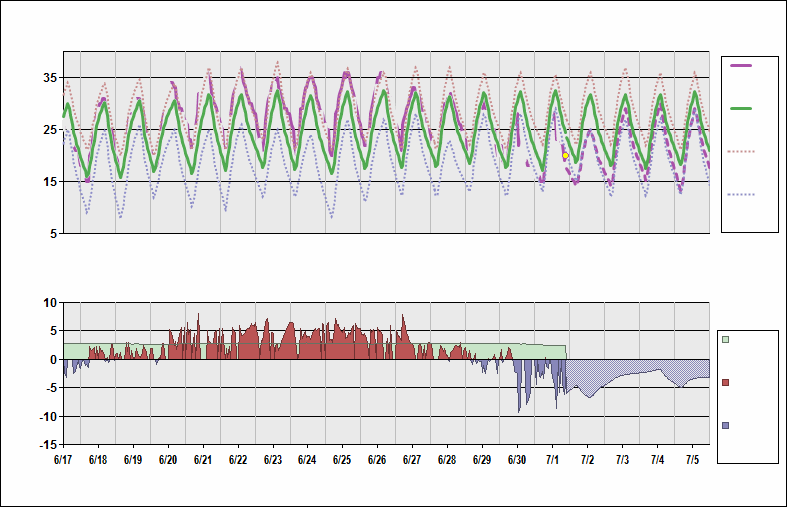Click the 7/2 date label

587,459
